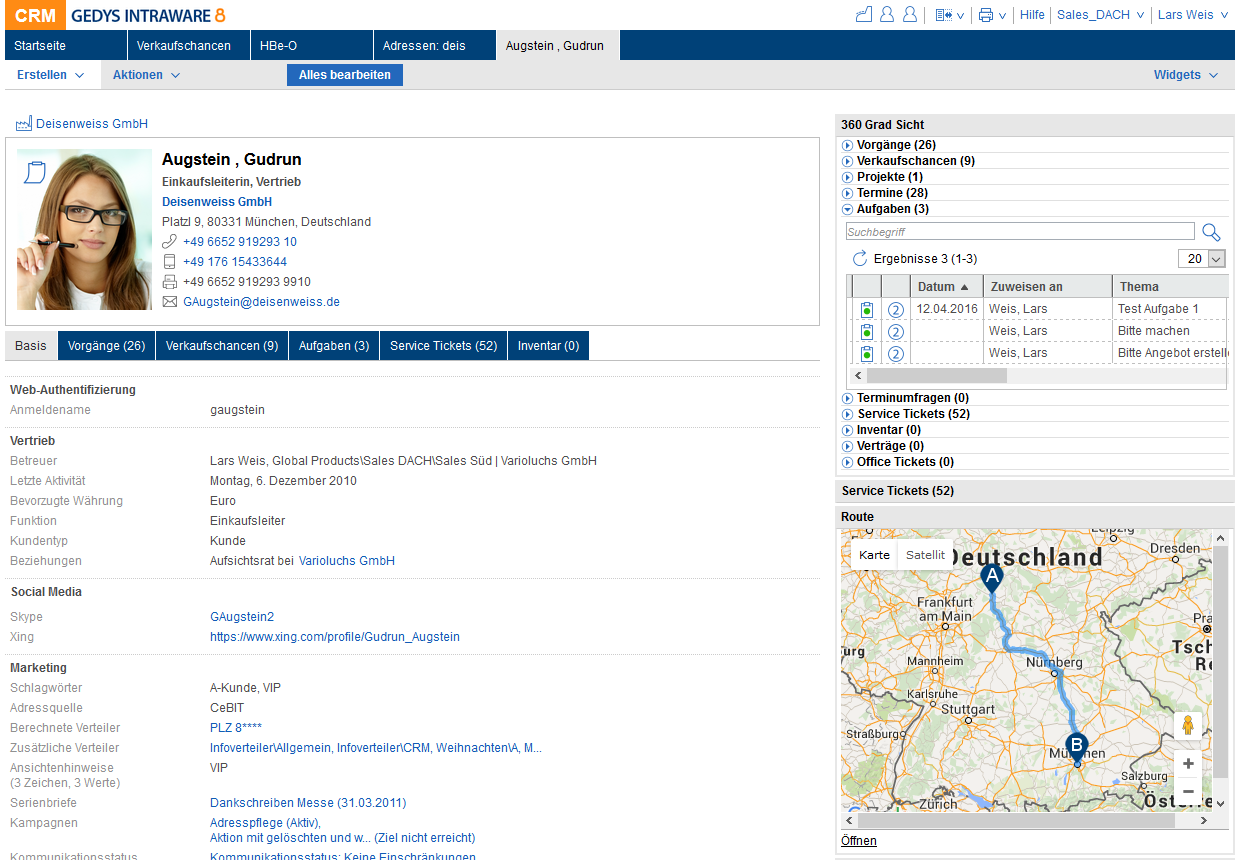Sort by the Datum column header
This screenshot has height=860, width=1242.
(x=946, y=287)
